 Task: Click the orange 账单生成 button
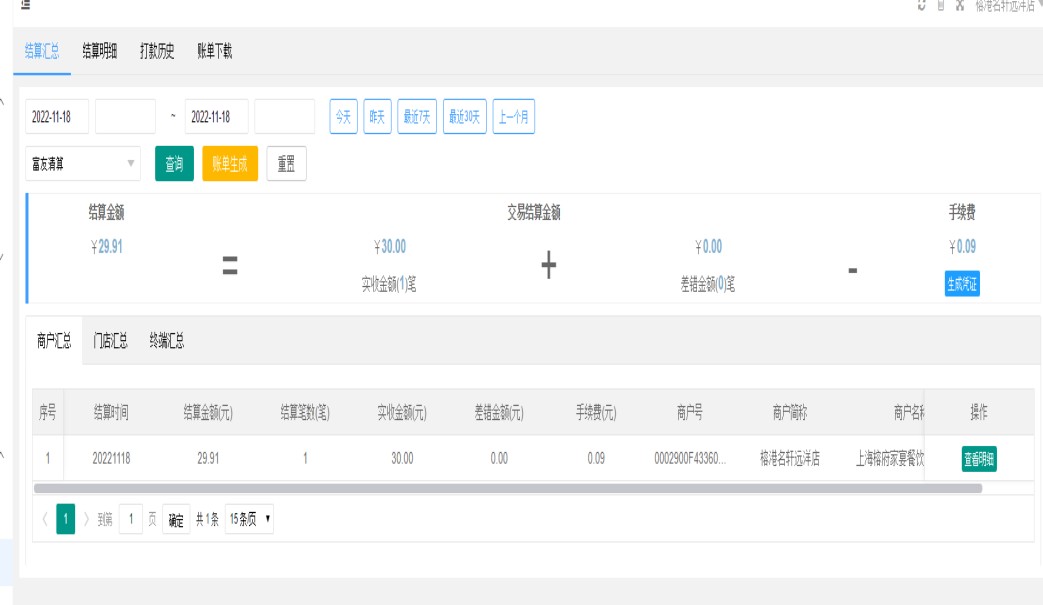point(230,164)
